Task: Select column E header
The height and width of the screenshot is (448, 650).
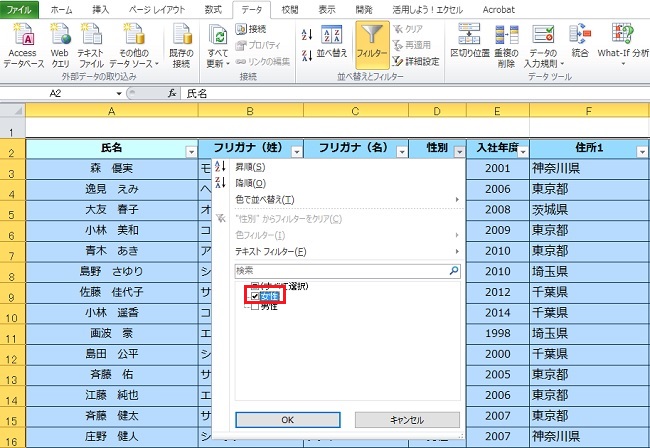Action: pos(497,111)
